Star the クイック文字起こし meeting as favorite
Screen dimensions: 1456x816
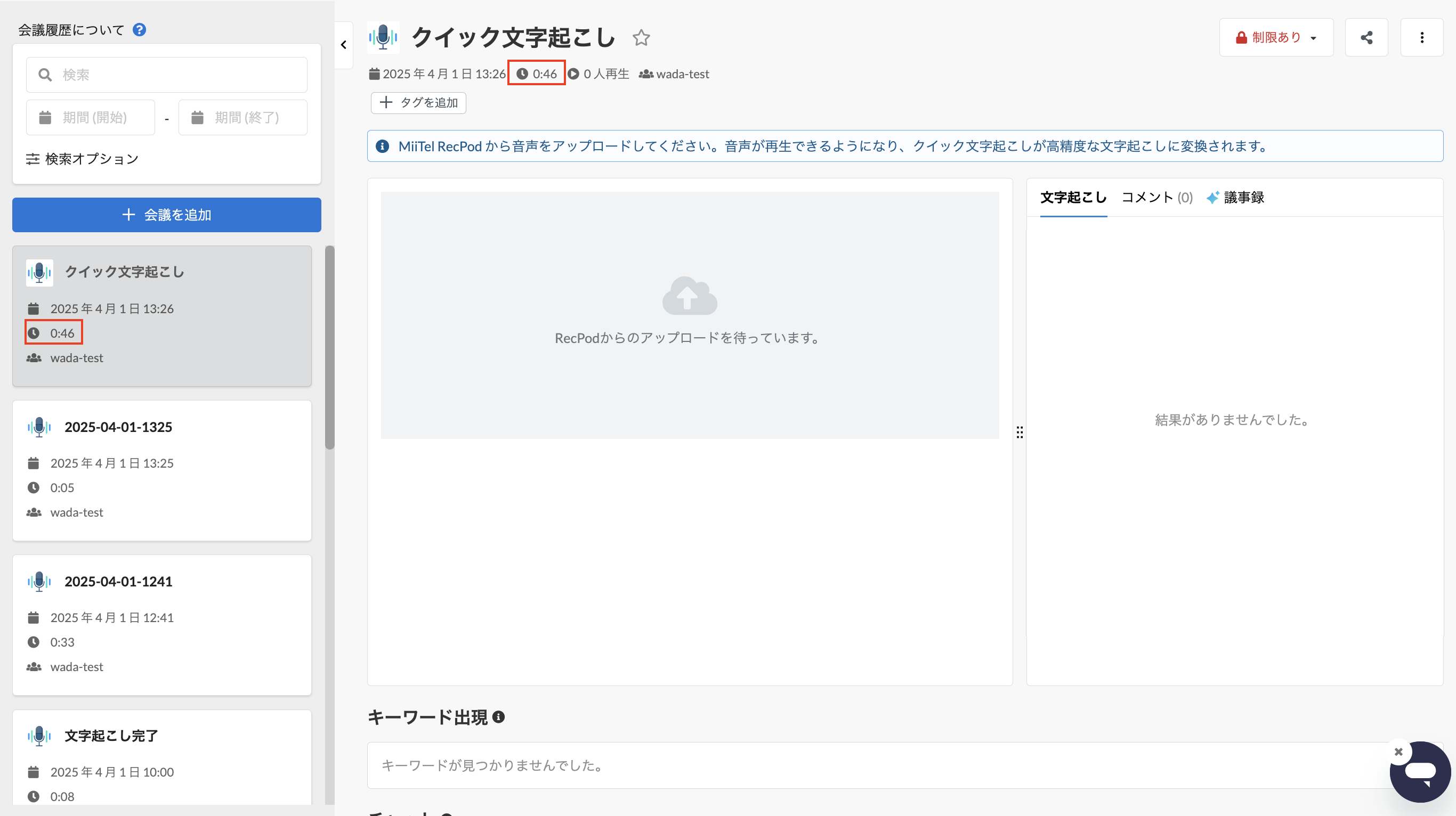[x=641, y=38]
